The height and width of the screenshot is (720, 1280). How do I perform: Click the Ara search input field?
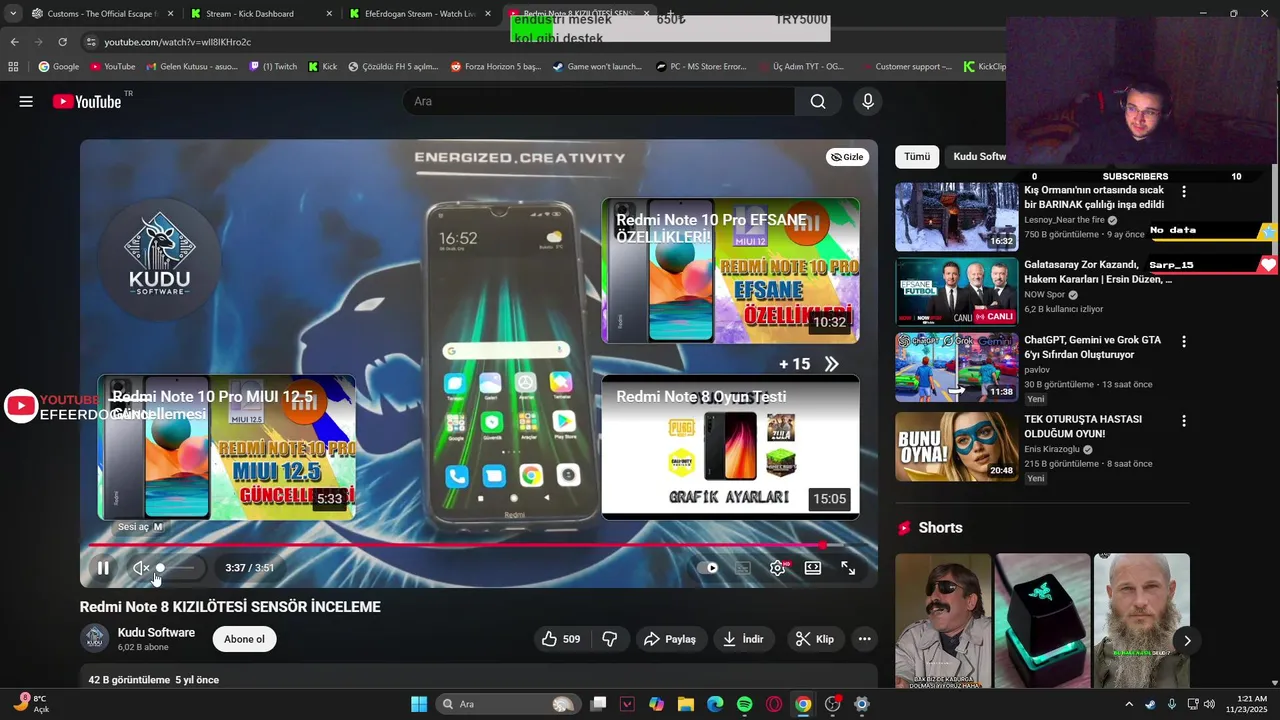[x=598, y=101]
